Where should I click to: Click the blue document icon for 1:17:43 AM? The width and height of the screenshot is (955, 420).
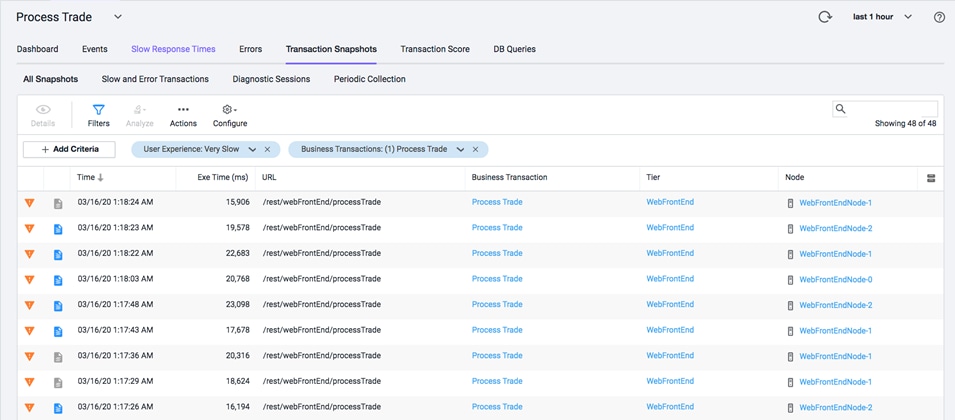(x=58, y=331)
